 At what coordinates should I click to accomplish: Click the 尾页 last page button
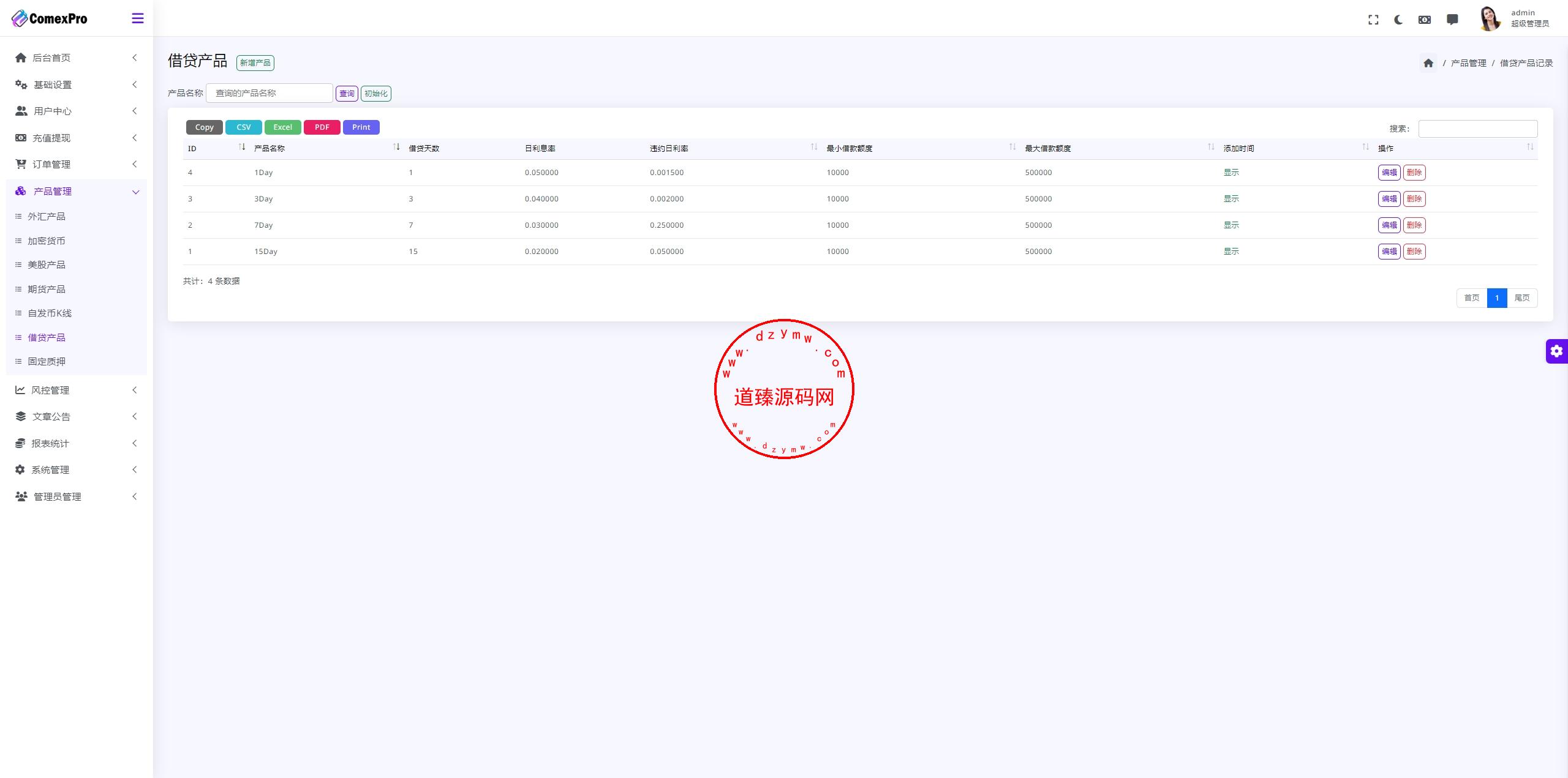[x=1522, y=298]
